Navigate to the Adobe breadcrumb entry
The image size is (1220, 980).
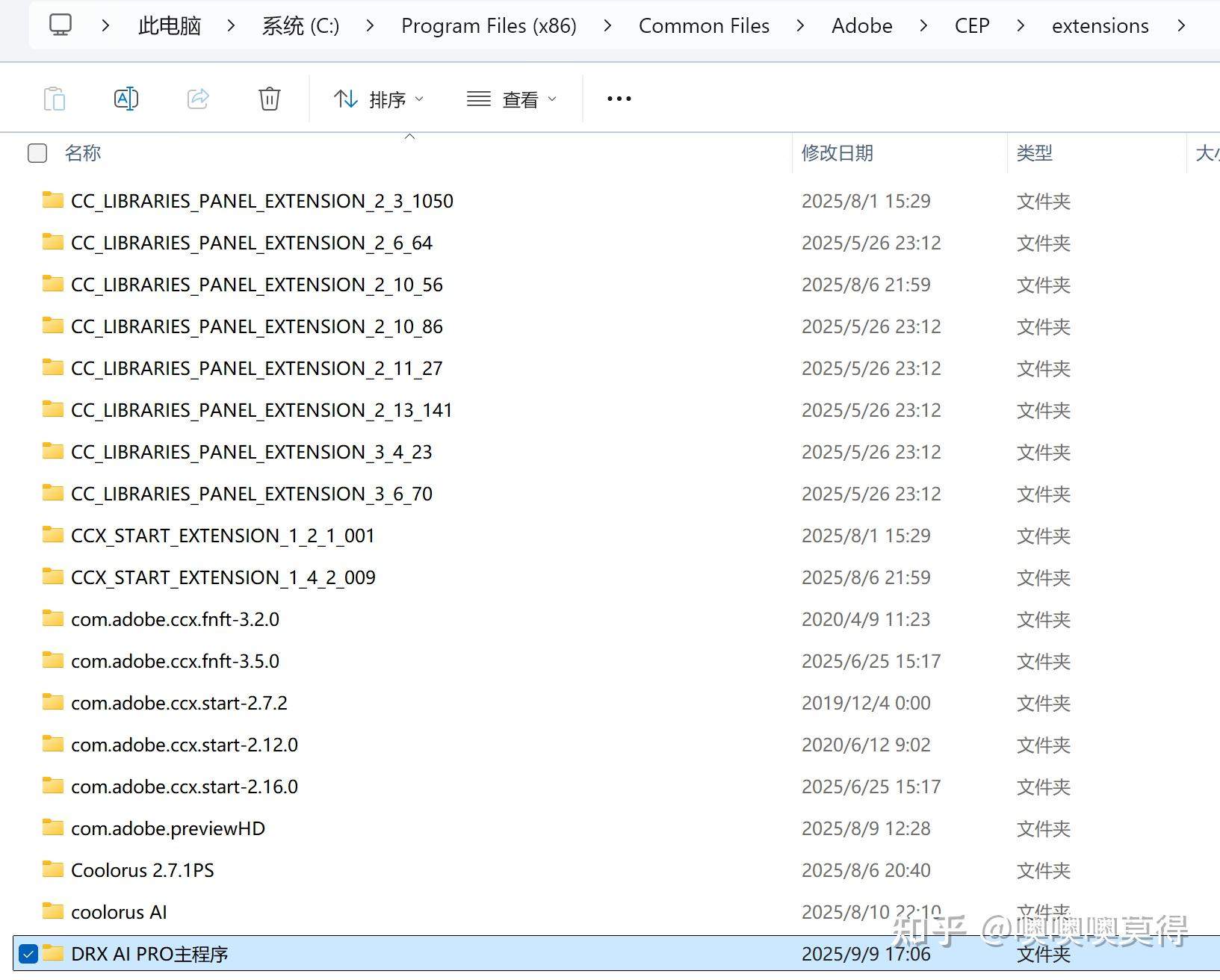[x=861, y=25]
